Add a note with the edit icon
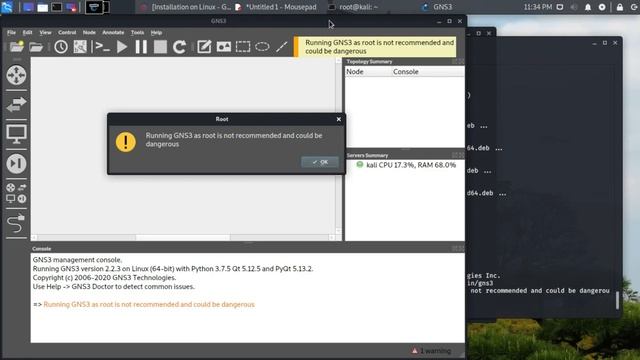Image resolution: width=640 pixels, height=360 pixels. pos(204,47)
